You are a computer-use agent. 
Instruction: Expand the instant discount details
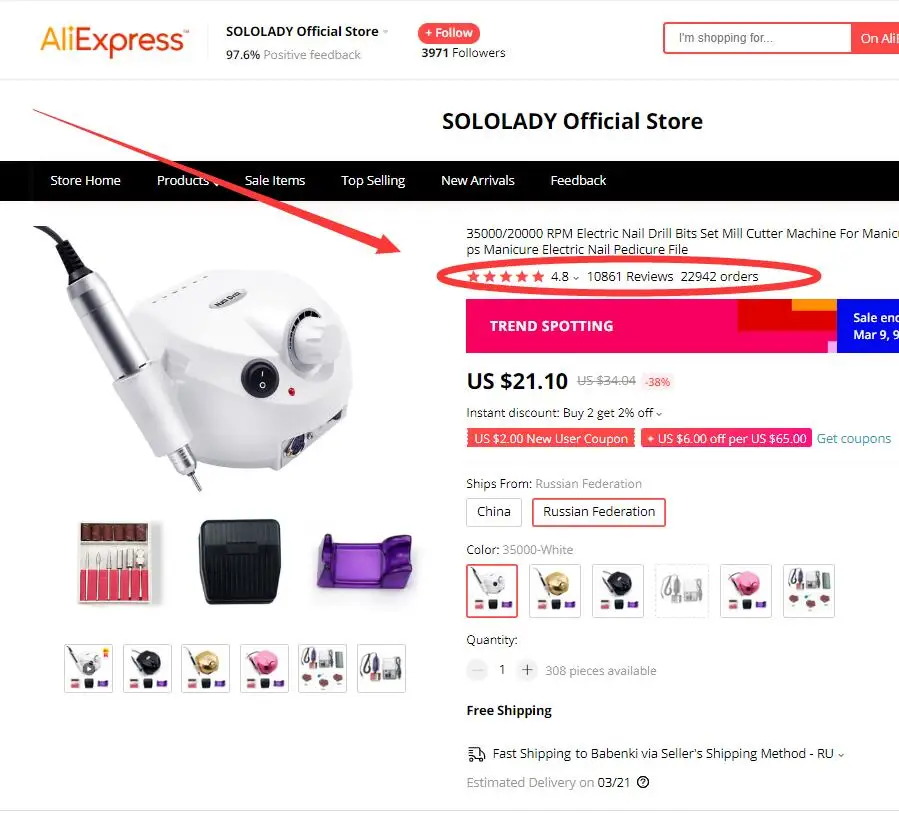(x=659, y=414)
